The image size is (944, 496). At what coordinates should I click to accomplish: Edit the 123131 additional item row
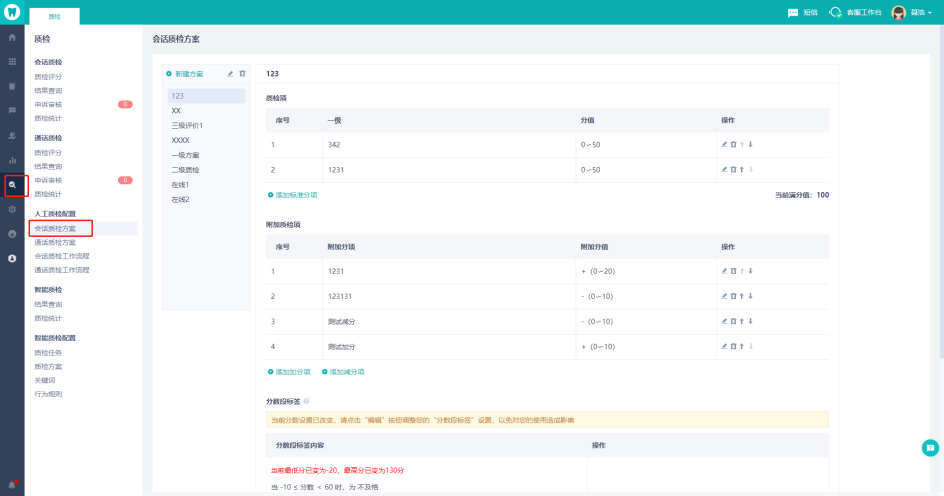point(724,296)
